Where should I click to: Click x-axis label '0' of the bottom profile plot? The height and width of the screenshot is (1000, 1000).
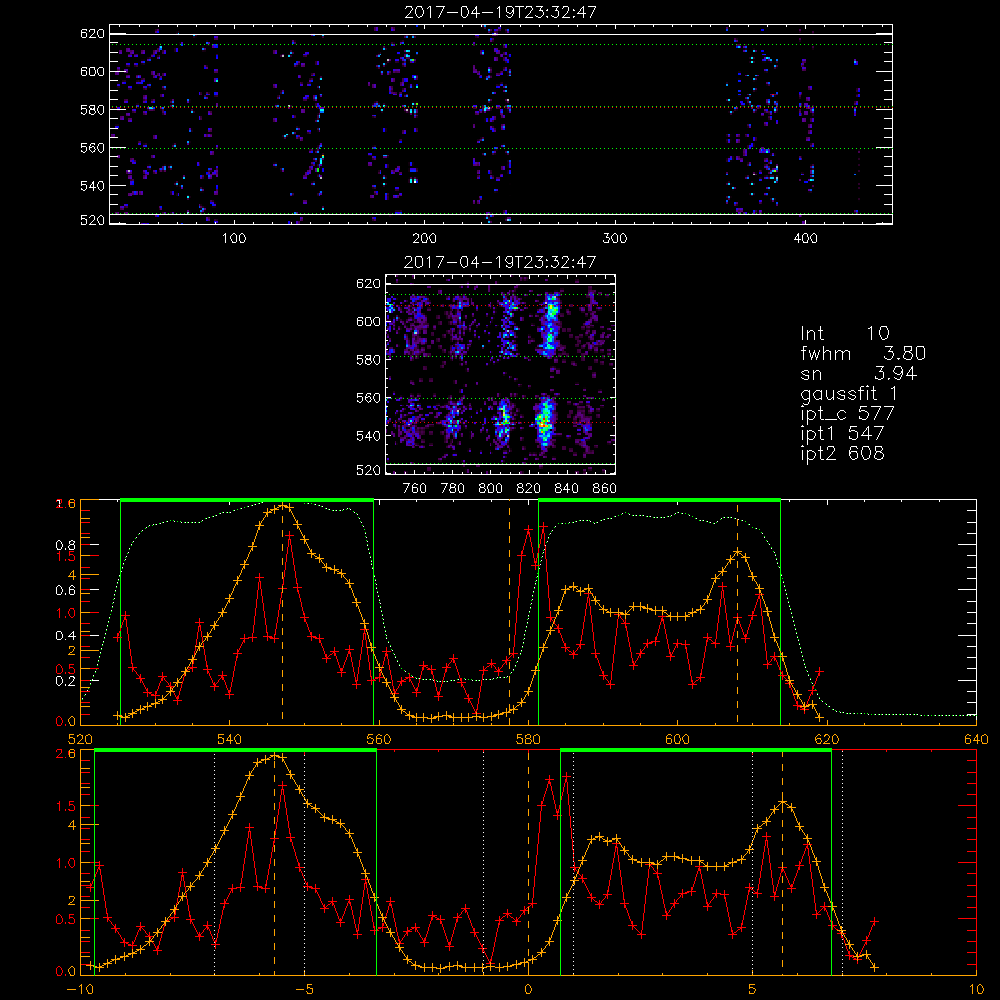click(x=528, y=989)
